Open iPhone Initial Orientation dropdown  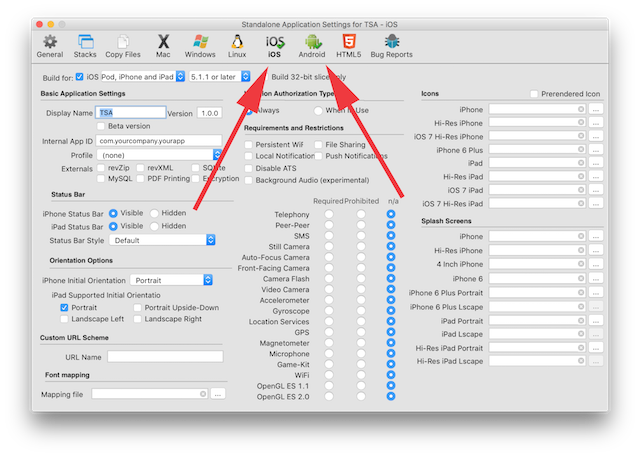pos(175,281)
